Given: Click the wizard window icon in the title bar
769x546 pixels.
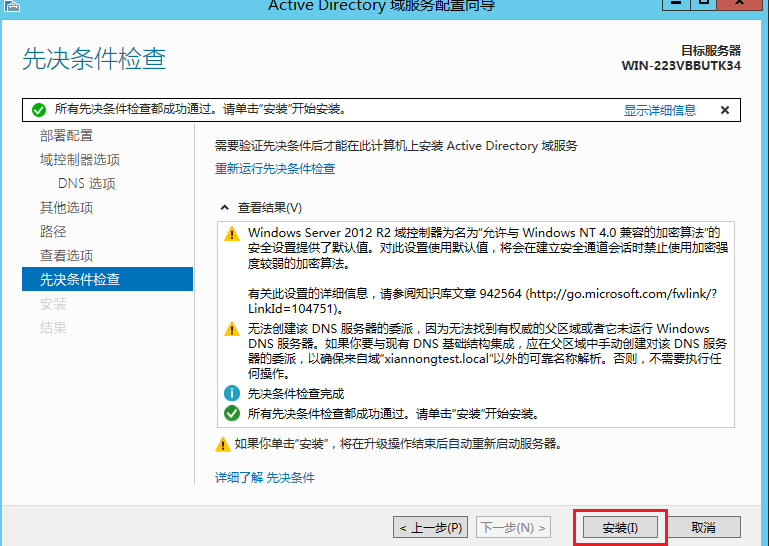Looking at the screenshot, I should point(10,6).
